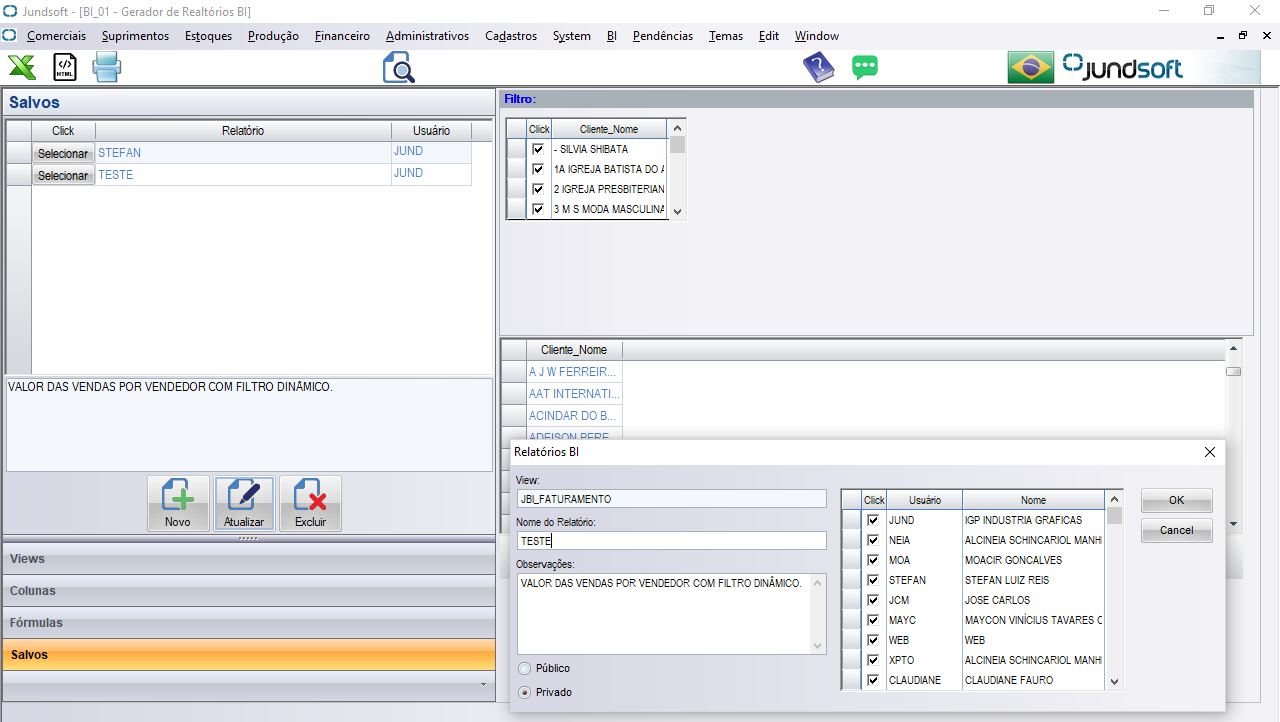Click the Nome column header in dialog
Viewport: 1280px width, 722px height.
(x=1033, y=500)
